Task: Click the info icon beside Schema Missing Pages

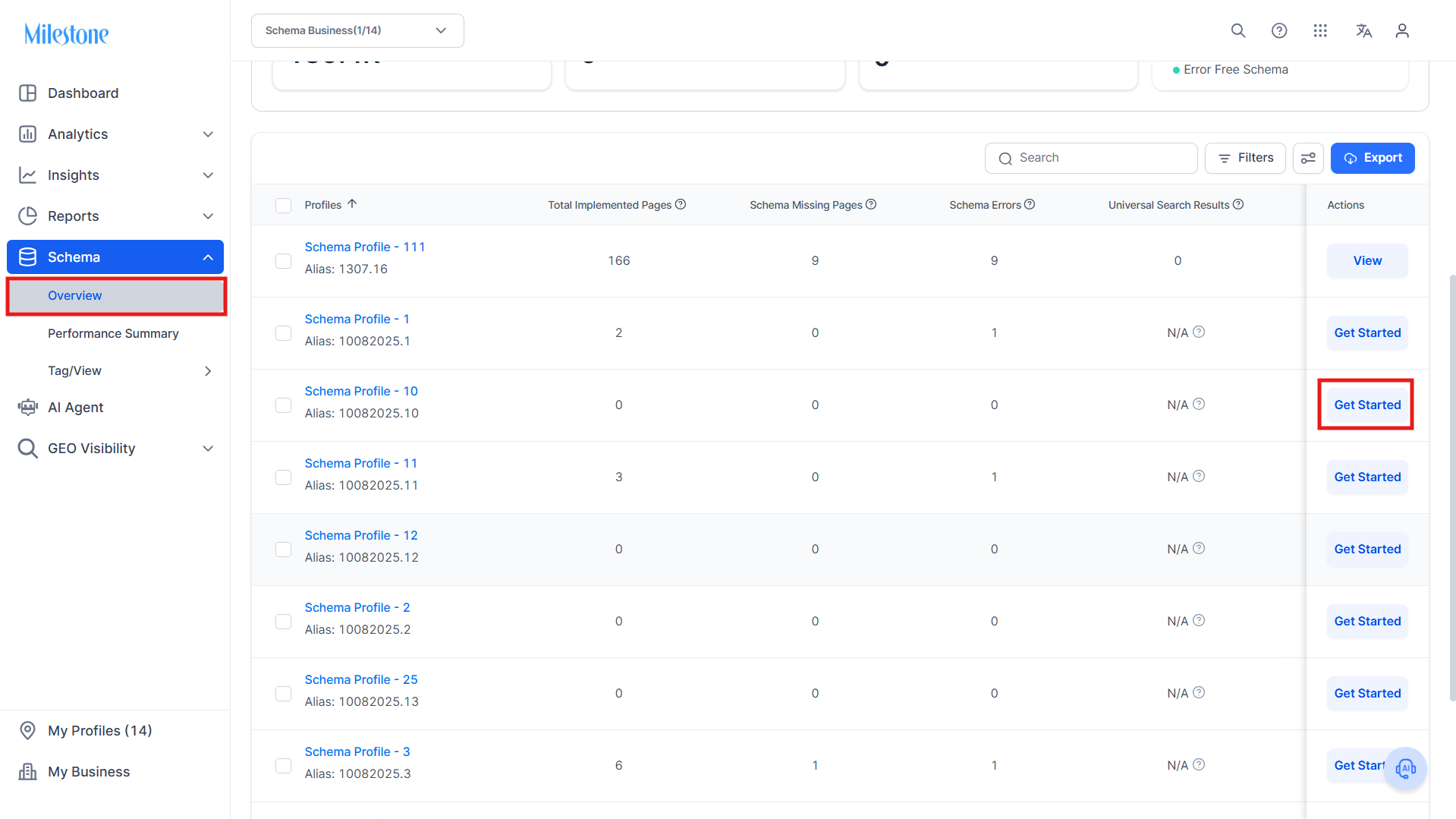Action: 871,204
